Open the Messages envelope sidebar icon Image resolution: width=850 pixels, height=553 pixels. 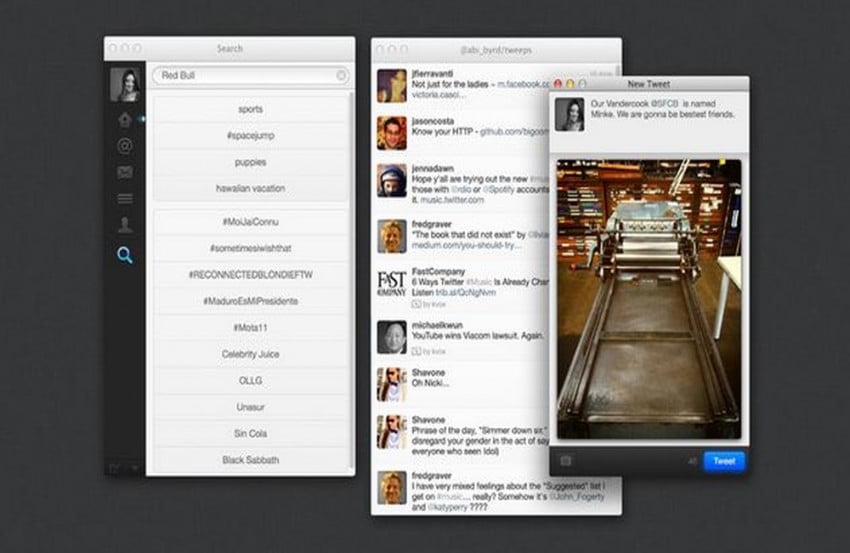click(x=125, y=172)
